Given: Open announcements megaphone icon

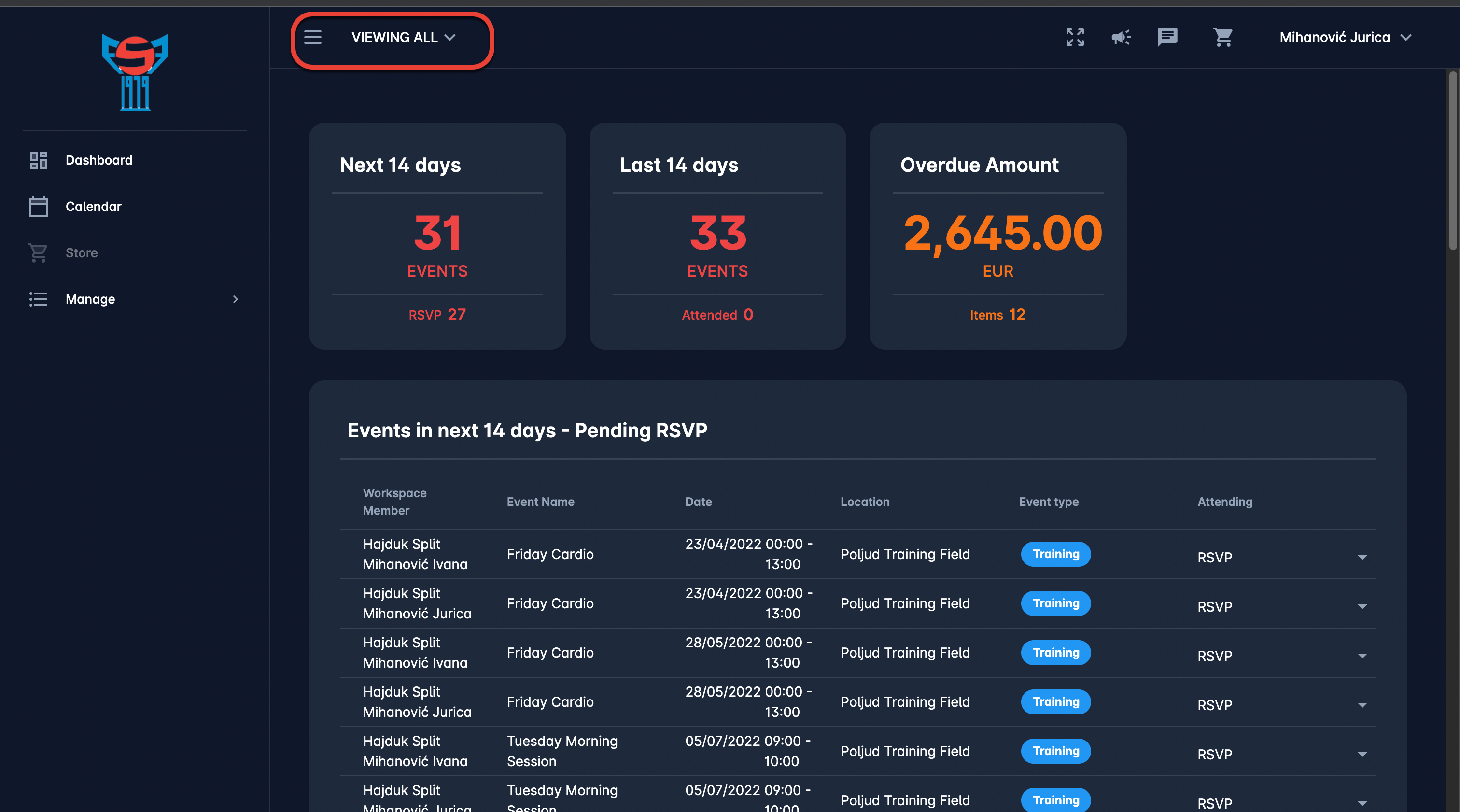Looking at the screenshot, I should [1121, 37].
